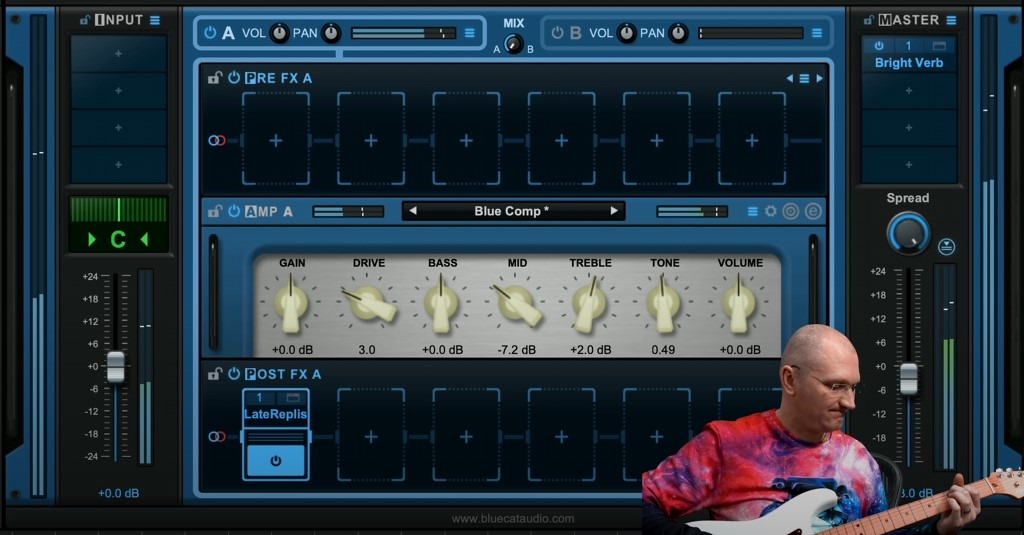This screenshot has height=535, width=1024.
Task: Select previous amp preset arrow
Action: click(413, 210)
